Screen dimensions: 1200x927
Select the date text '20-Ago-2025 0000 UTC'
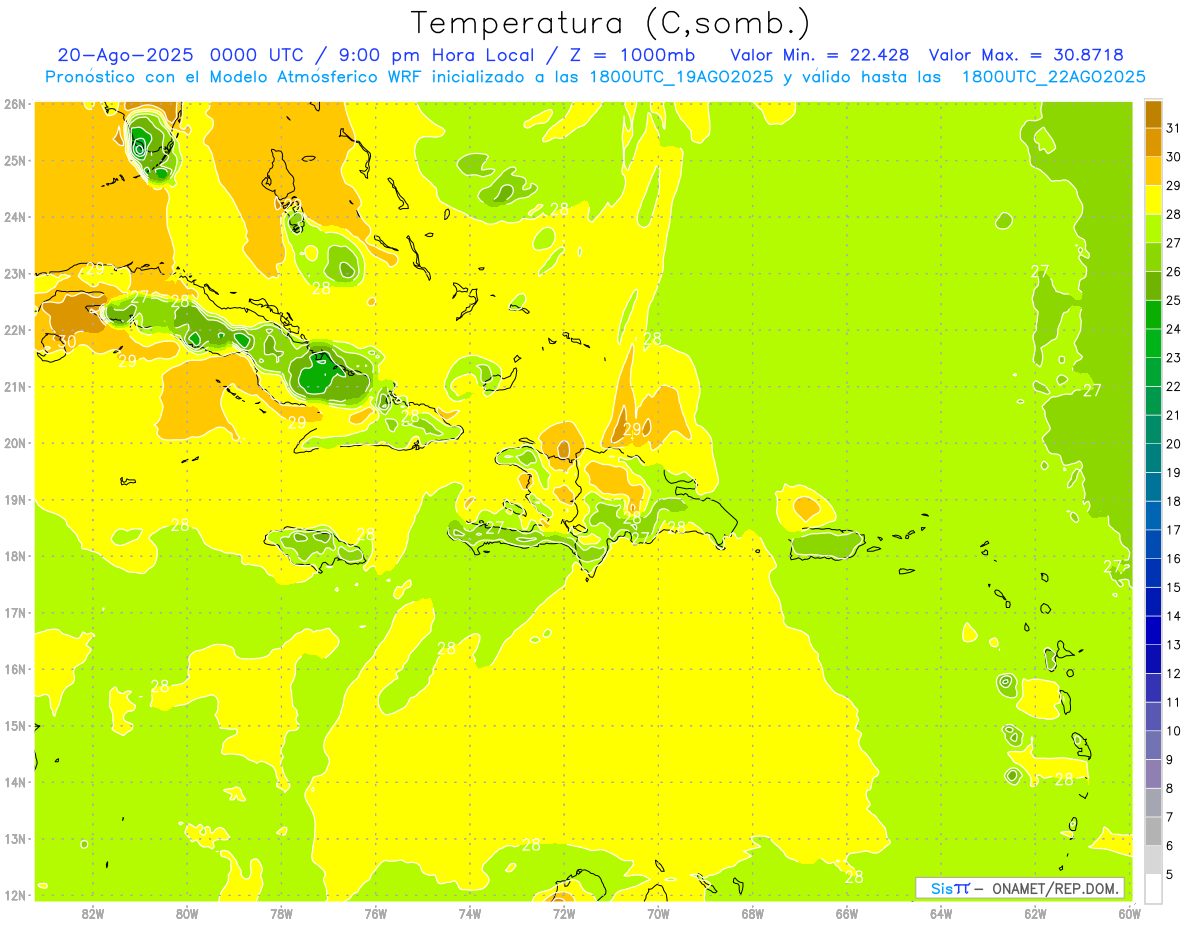tap(181, 55)
